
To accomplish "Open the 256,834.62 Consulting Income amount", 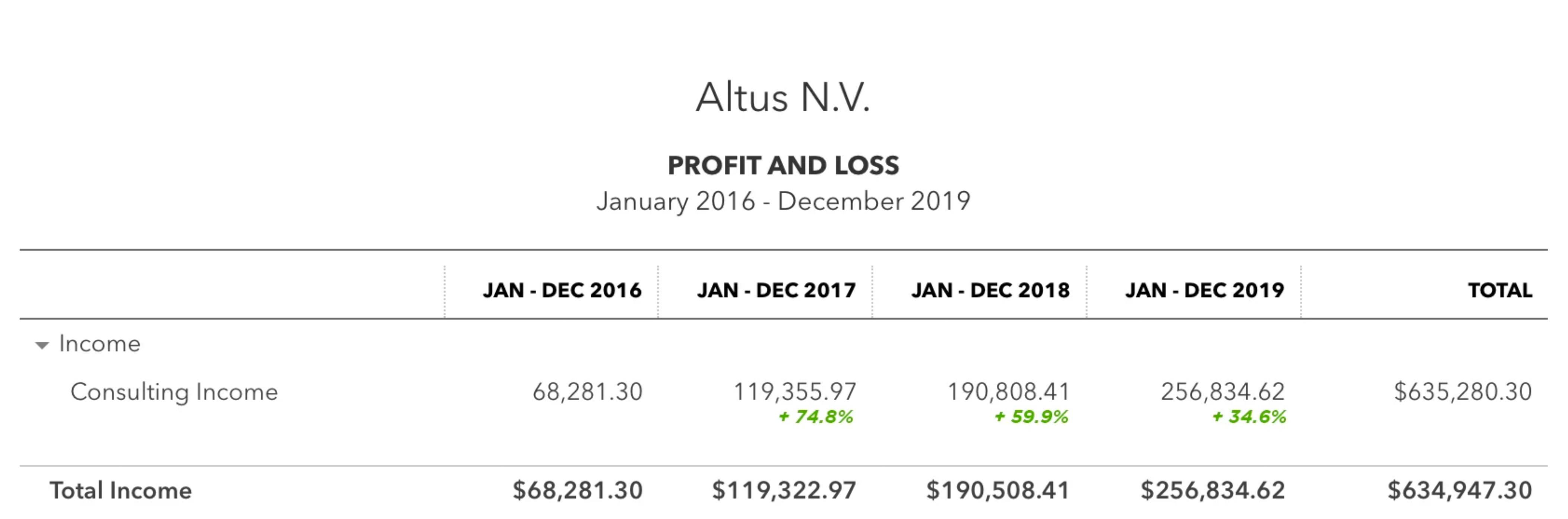I will point(1223,392).
